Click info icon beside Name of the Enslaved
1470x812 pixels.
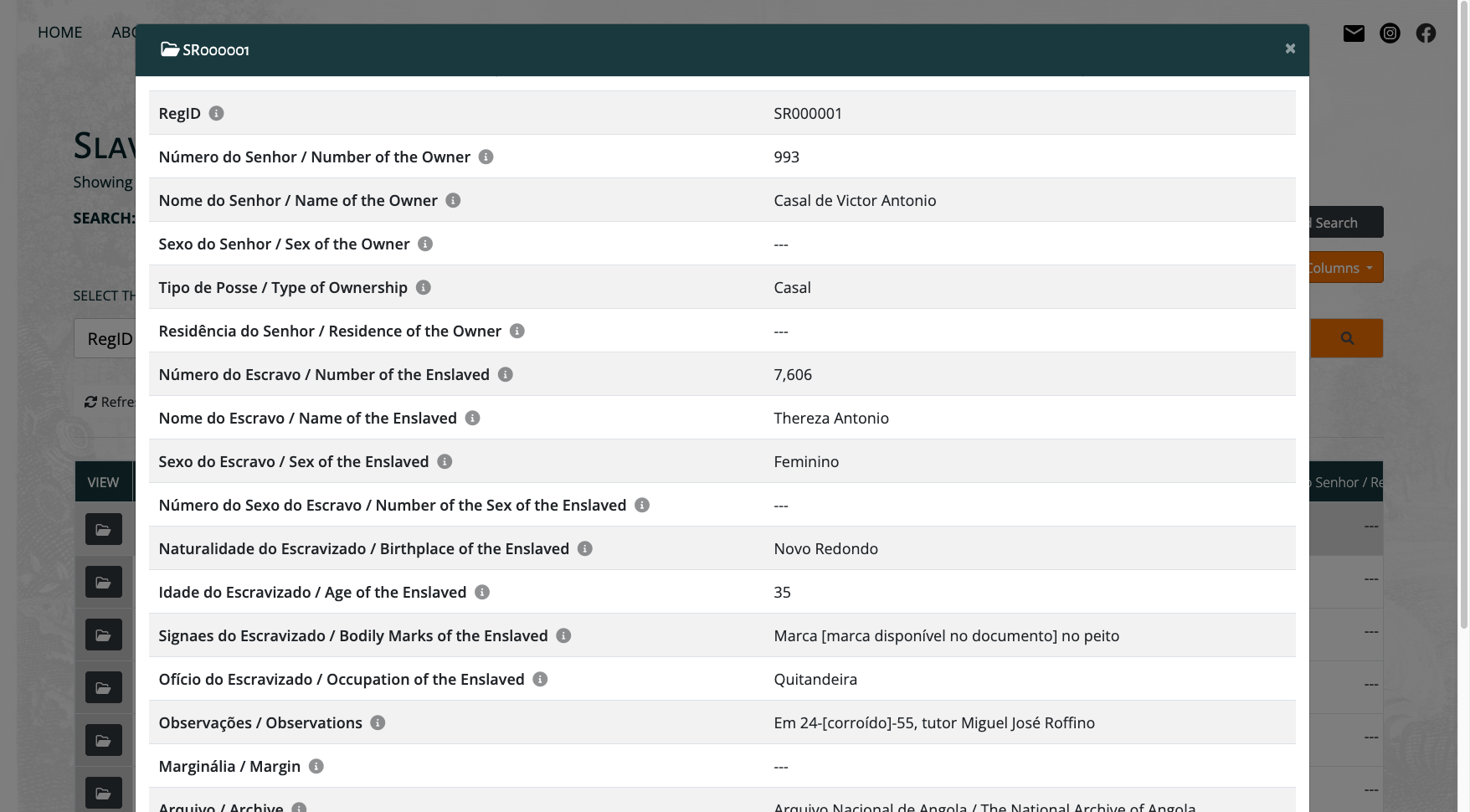[x=473, y=418]
